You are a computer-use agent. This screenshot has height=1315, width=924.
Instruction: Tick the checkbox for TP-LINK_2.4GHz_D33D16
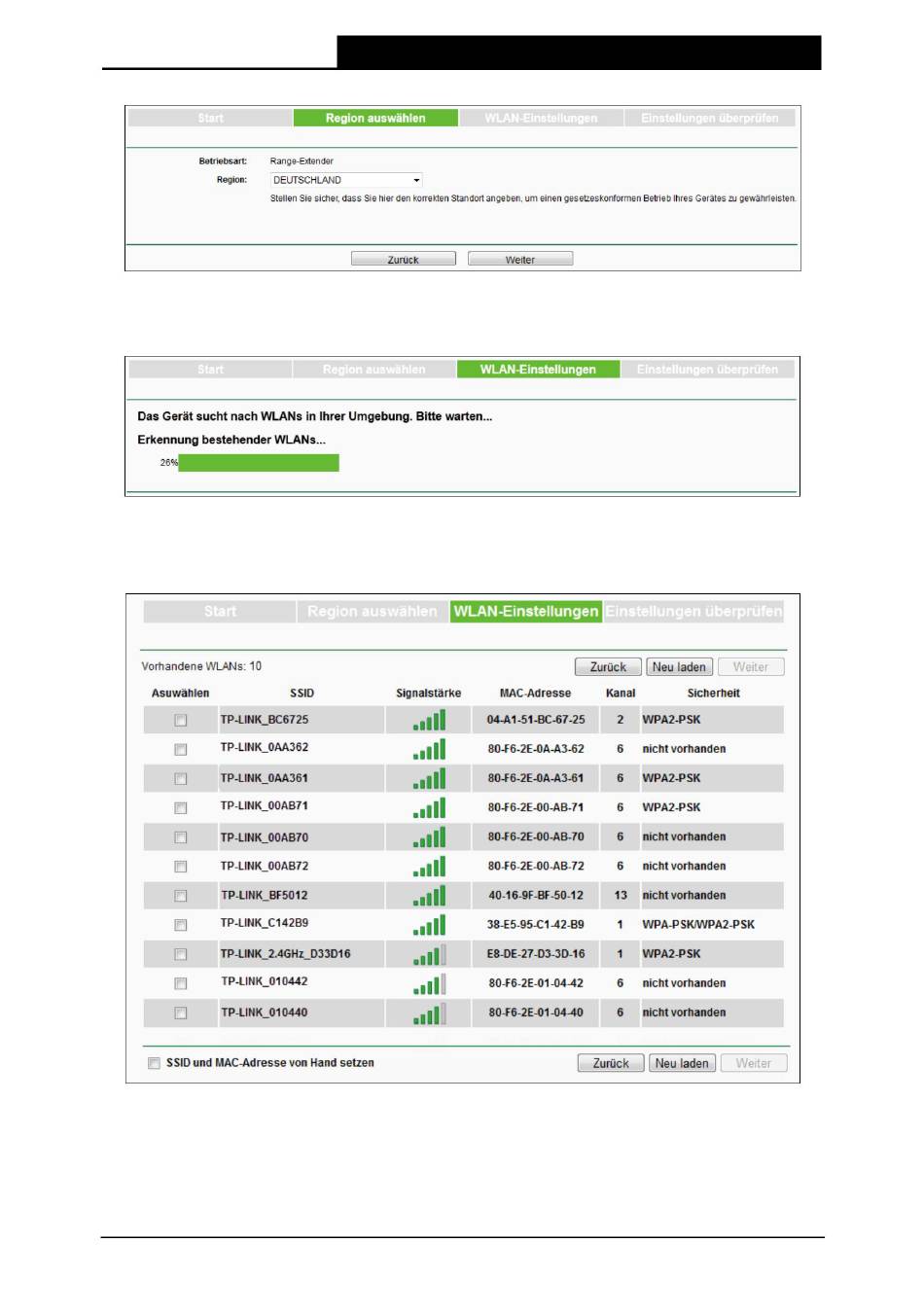(x=180, y=955)
